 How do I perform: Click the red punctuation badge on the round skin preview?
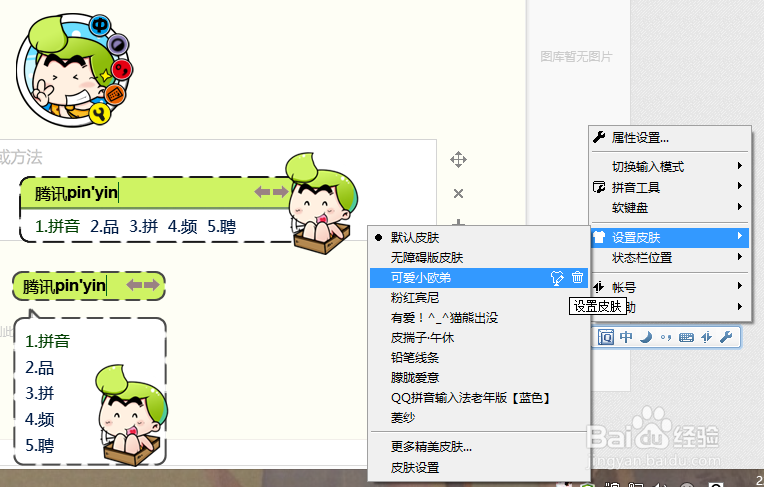click(122, 70)
